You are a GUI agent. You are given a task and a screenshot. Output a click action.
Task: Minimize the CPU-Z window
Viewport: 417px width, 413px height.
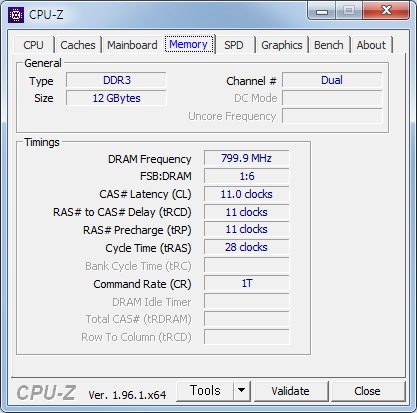point(321,11)
